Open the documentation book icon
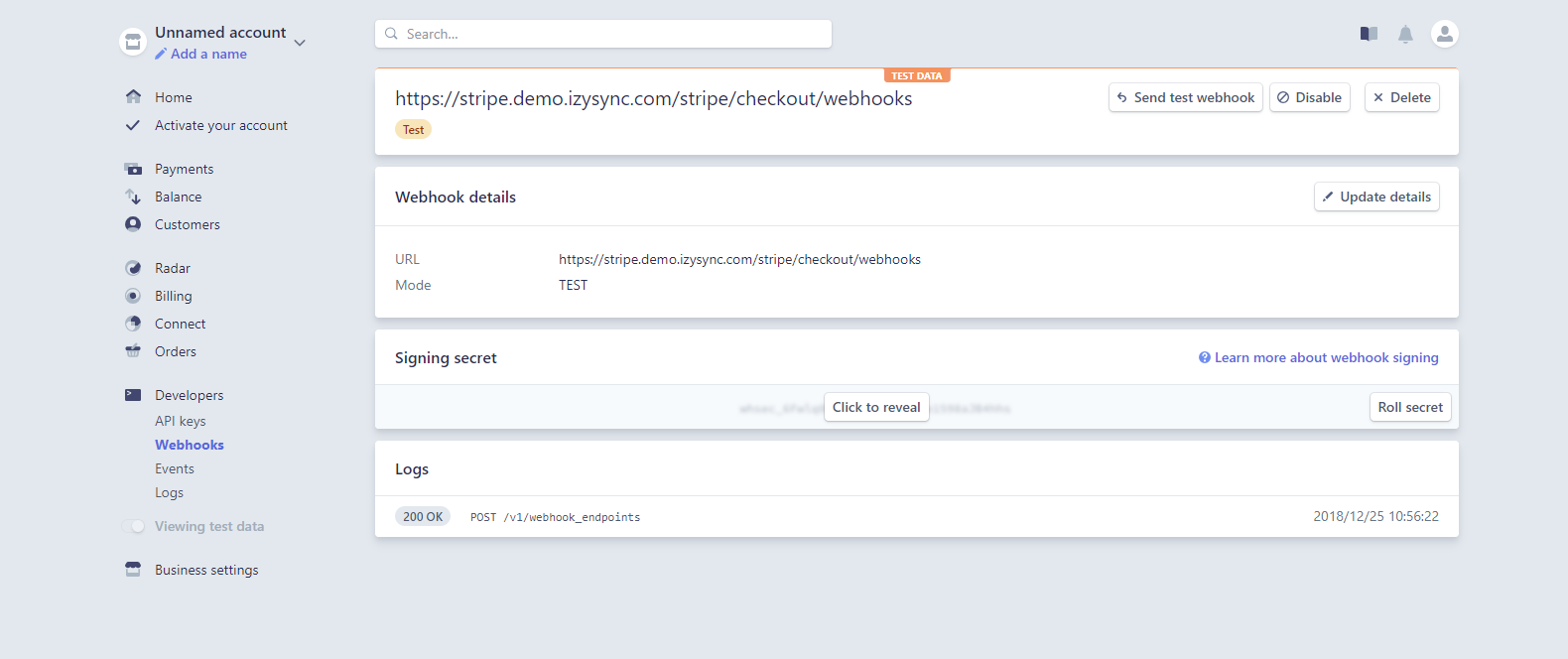 click(x=1369, y=34)
